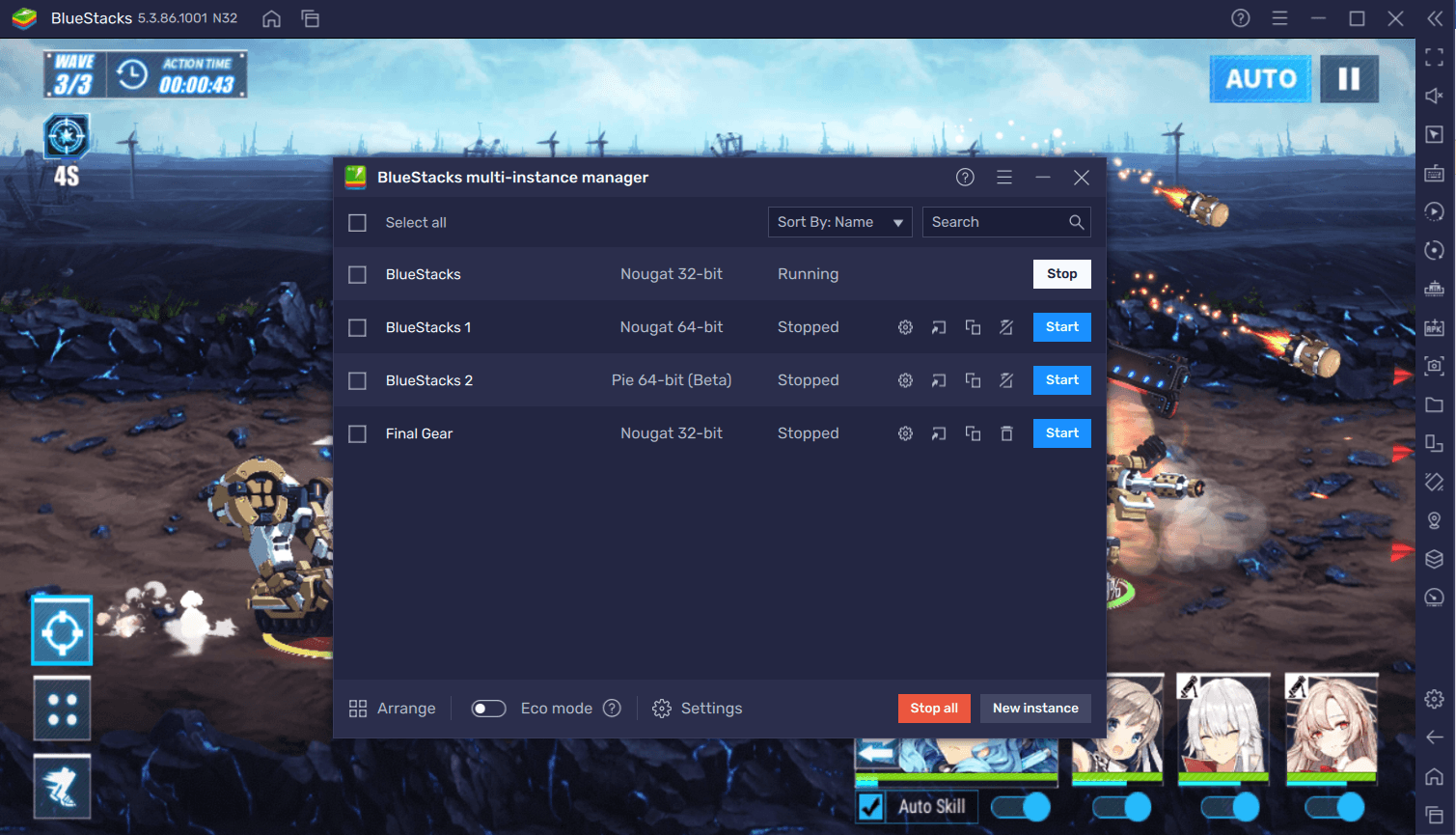Viewport: 1456px width, 835px height.
Task: Open multi-instance manager Settings
Action: pyautogui.click(x=697, y=709)
